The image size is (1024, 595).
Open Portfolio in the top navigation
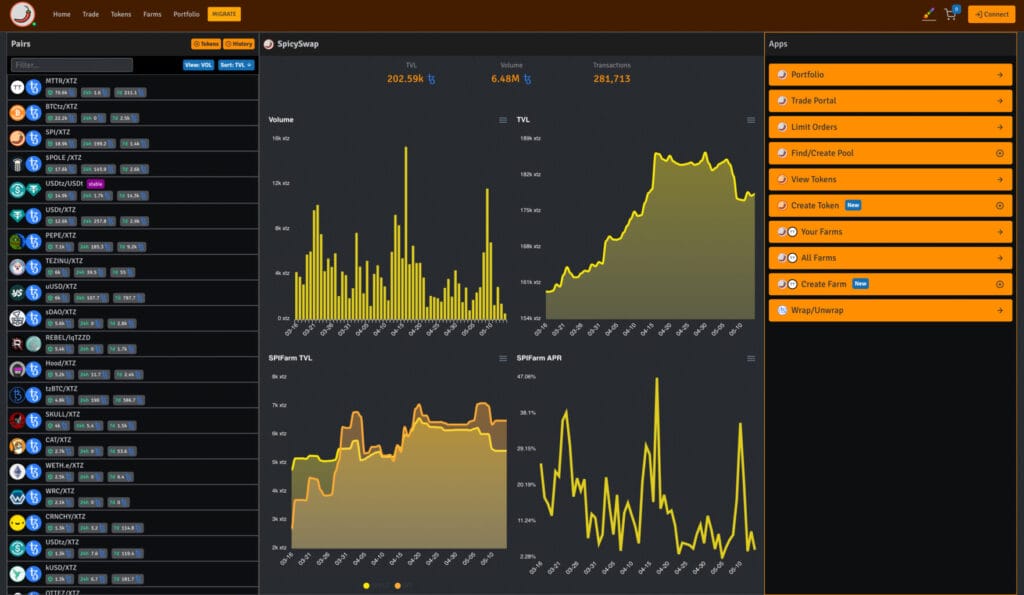(186, 14)
